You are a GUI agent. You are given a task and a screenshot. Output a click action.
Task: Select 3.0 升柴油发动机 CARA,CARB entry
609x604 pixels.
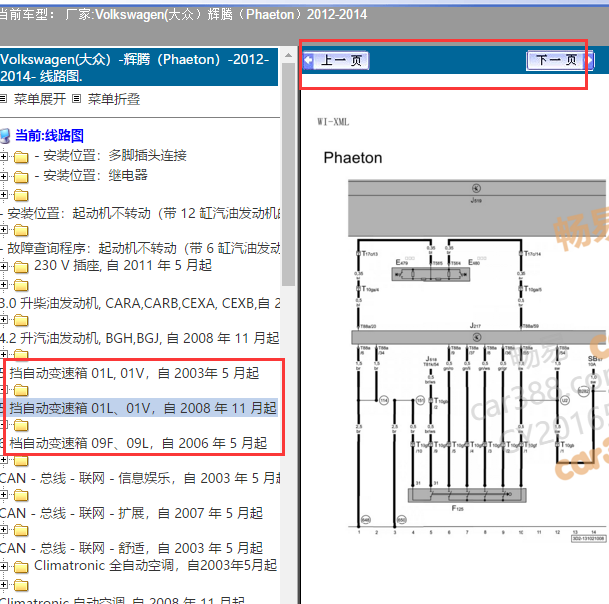click(141, 303)
